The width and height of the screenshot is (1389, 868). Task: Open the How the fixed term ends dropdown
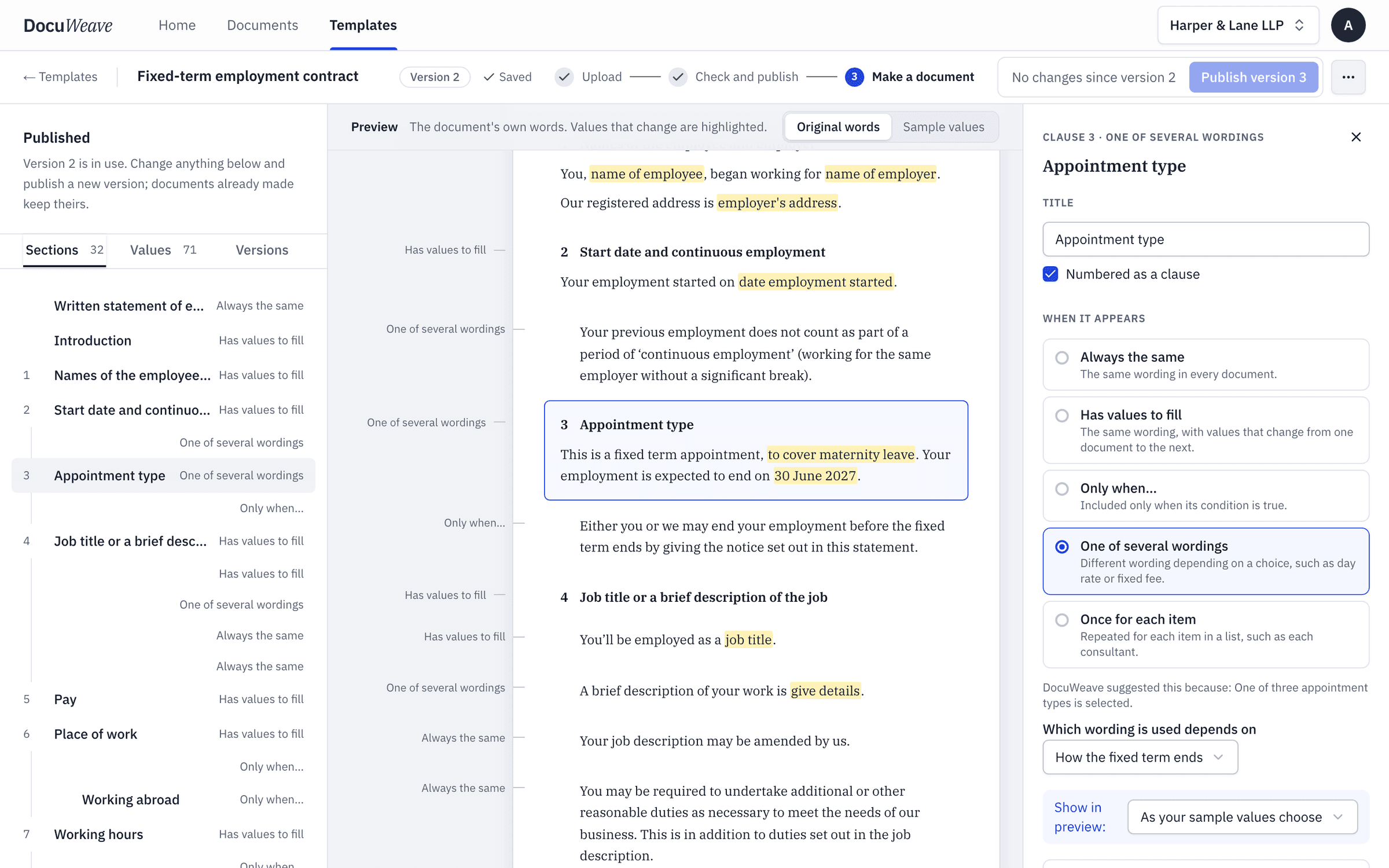coord(1140,757)
